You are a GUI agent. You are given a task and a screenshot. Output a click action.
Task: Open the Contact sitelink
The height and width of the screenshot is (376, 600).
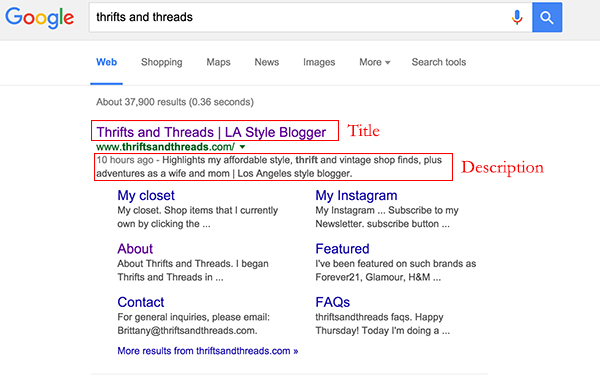coord(140,302)
